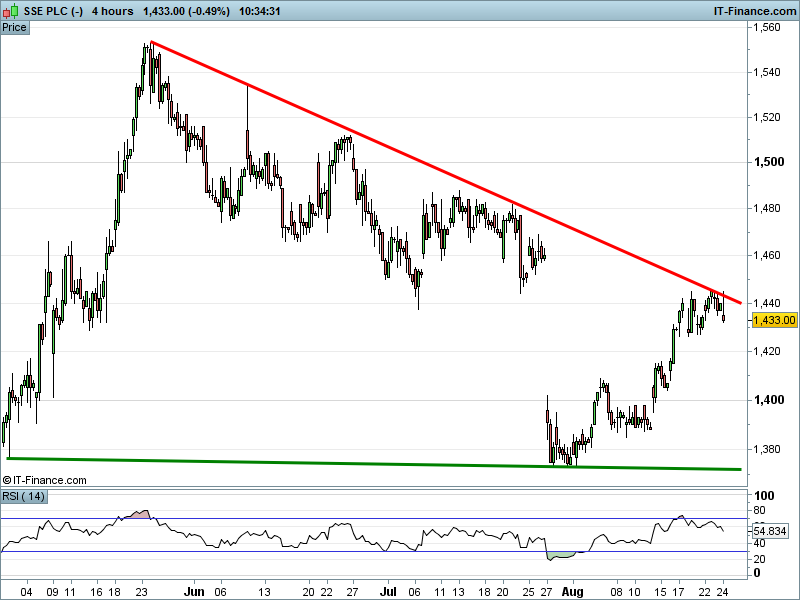Click the red descending trendline

pos(446,172)
